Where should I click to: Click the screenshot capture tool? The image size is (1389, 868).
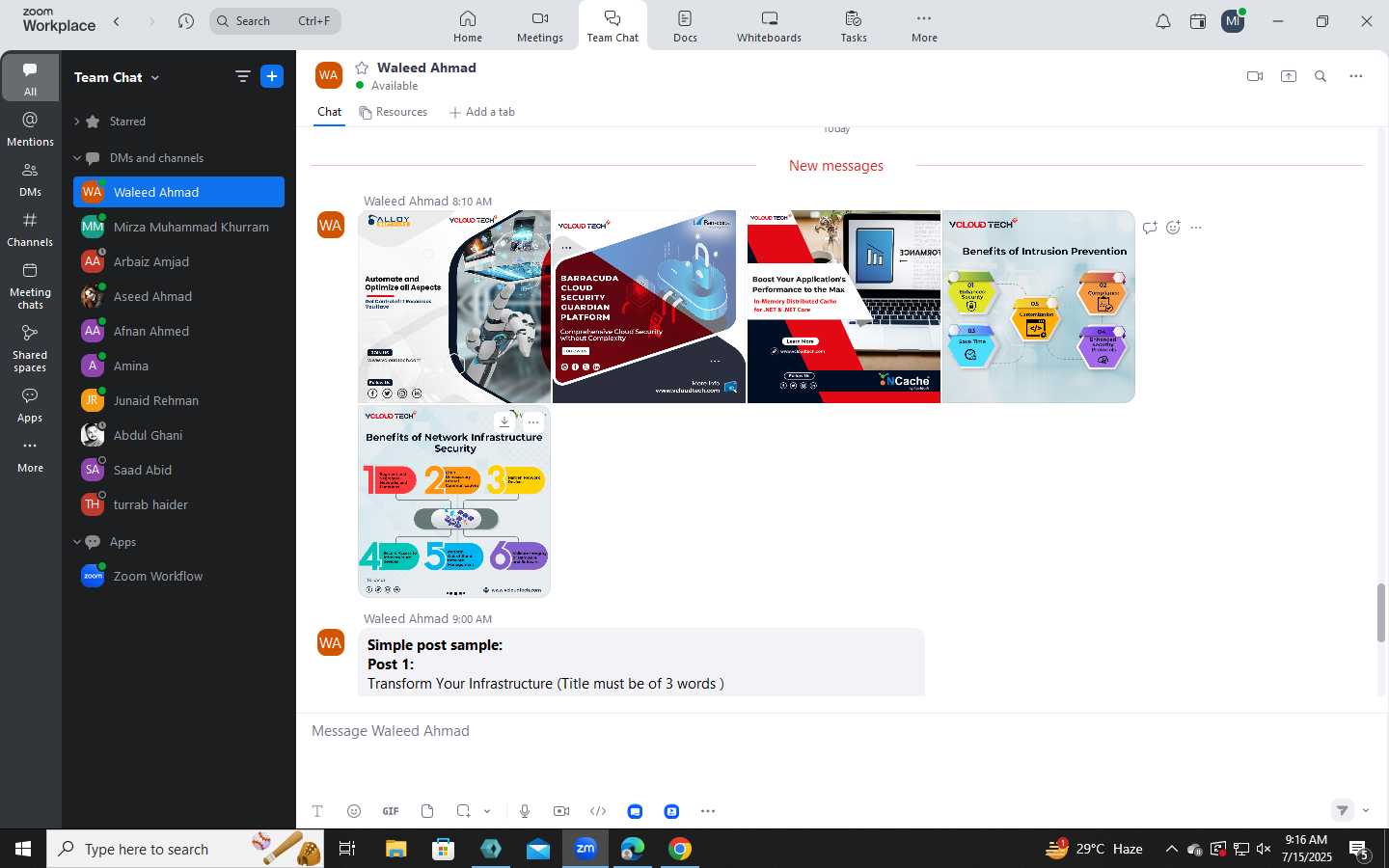464,811
